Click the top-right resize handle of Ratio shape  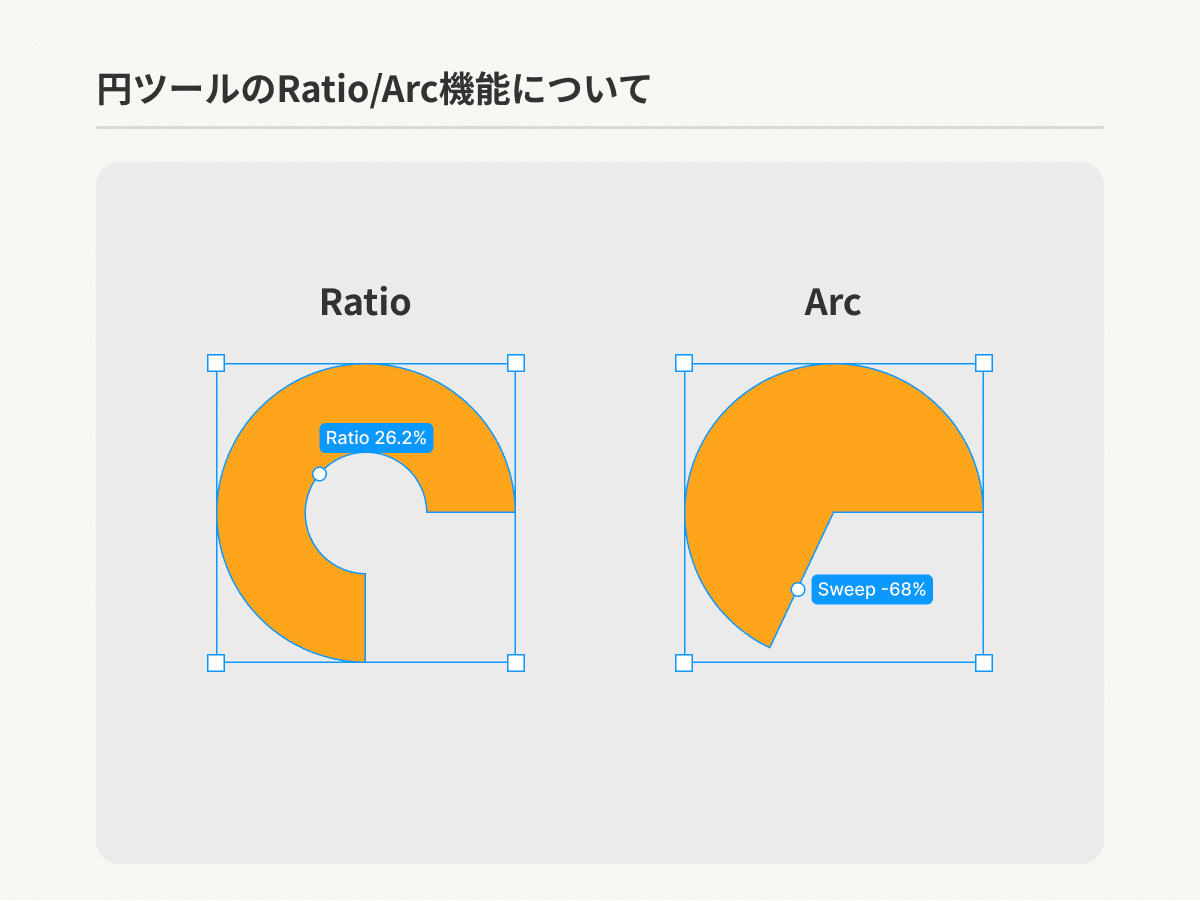[516, 363]
